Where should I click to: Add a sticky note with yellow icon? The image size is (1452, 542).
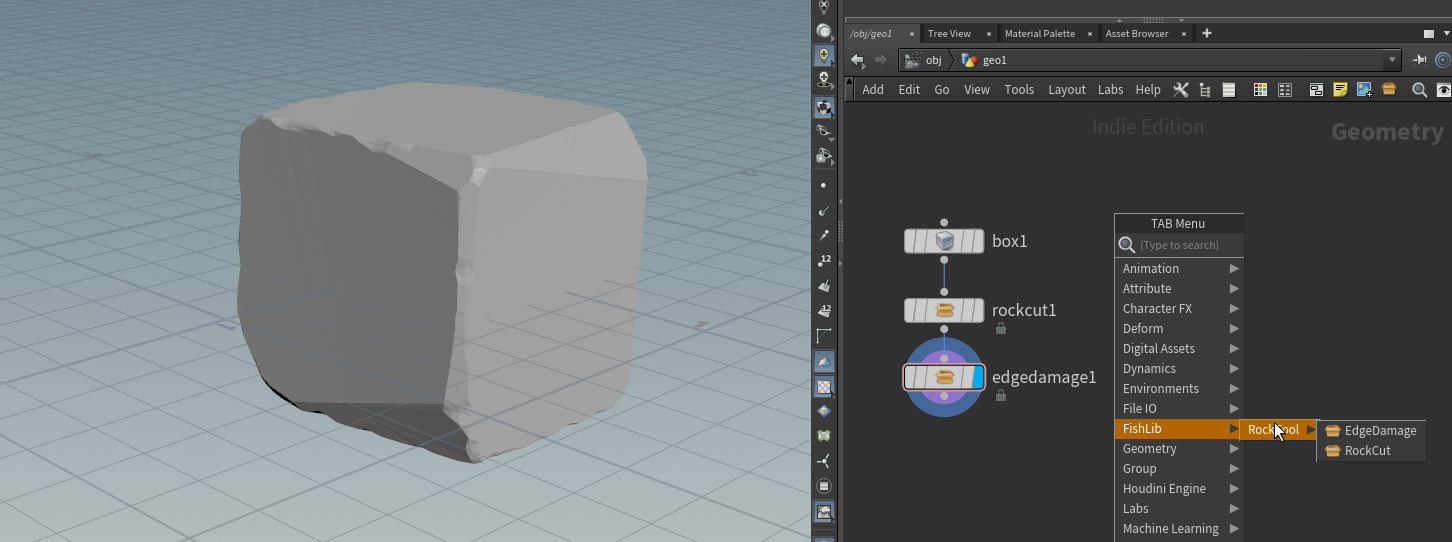click(x=1340, y=90)
